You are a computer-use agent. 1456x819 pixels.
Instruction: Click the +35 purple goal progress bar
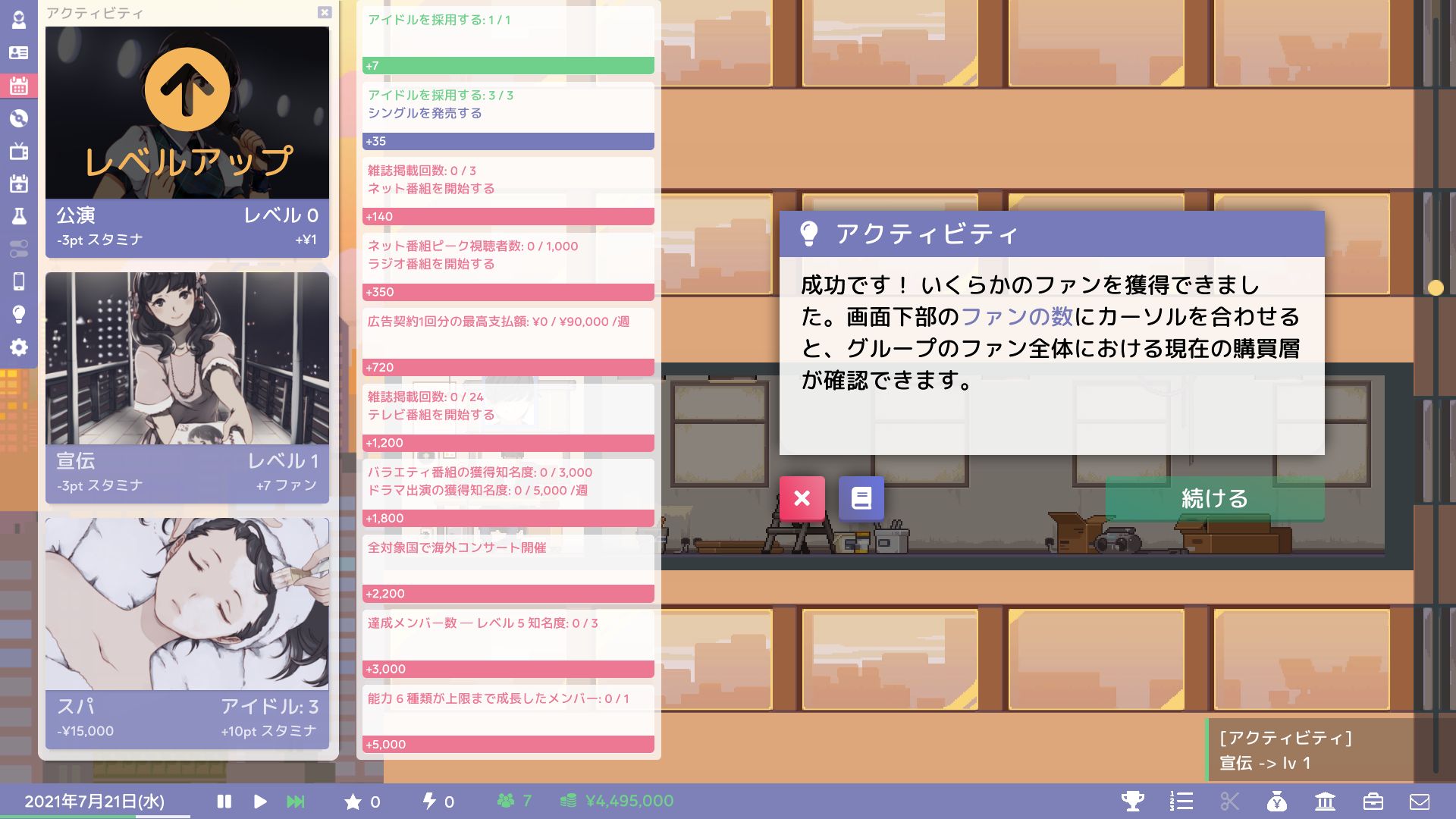pyautogui.click(x=508, y=141)
